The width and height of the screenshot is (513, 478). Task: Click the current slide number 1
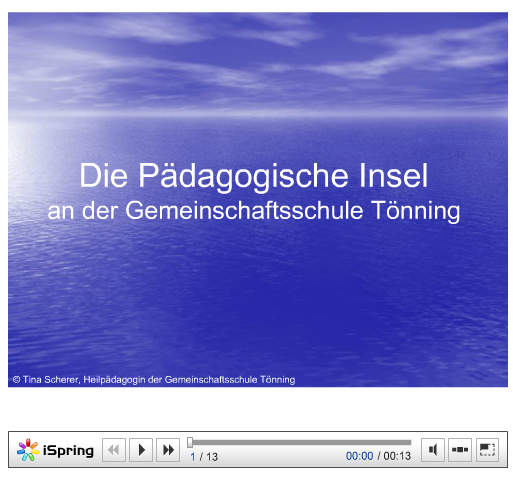(x=193, y=456)
